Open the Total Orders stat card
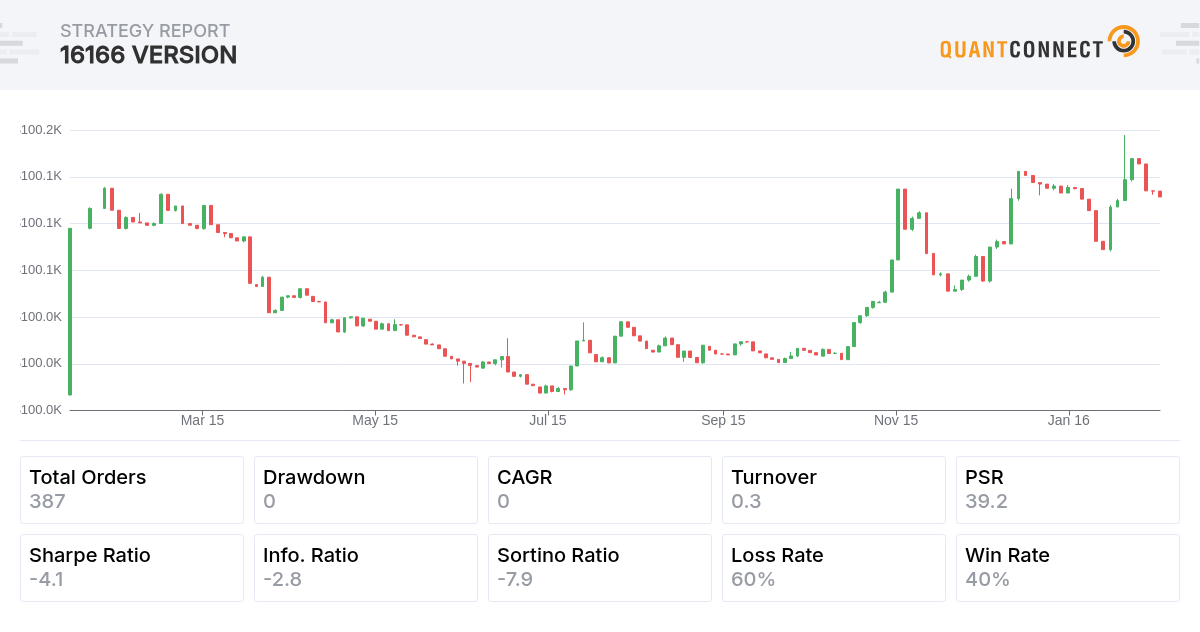 click(x=132, y=490)
